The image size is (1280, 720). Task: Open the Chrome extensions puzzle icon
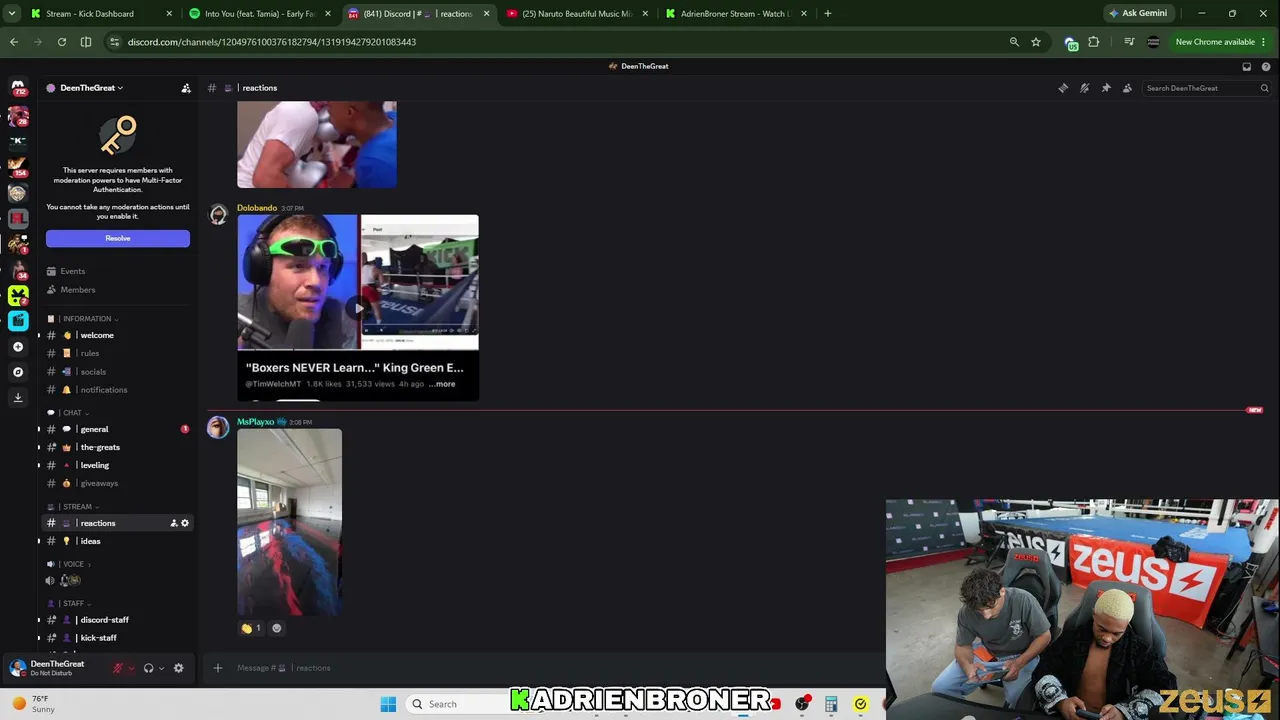[x=1094, y=42]
